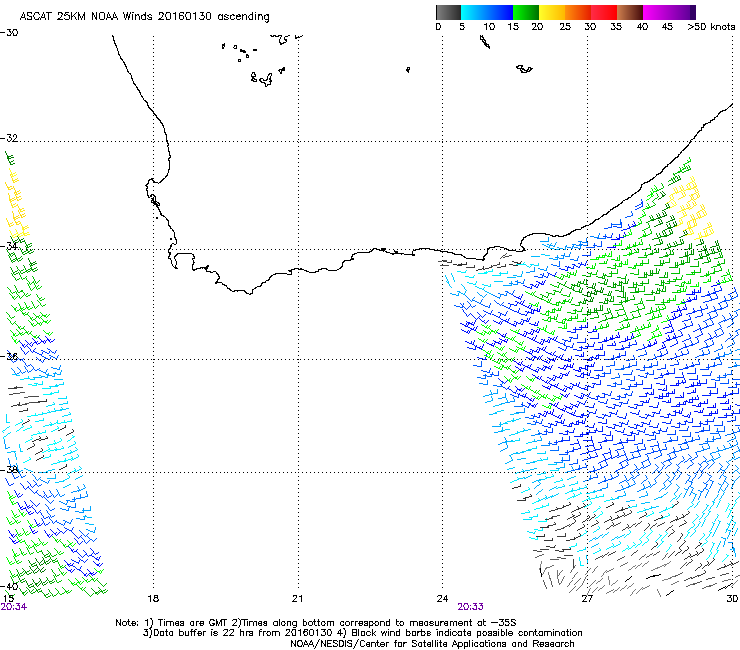
Task: Click the yellow 20-25 knots legend swatch
Action: pos(552,12)
